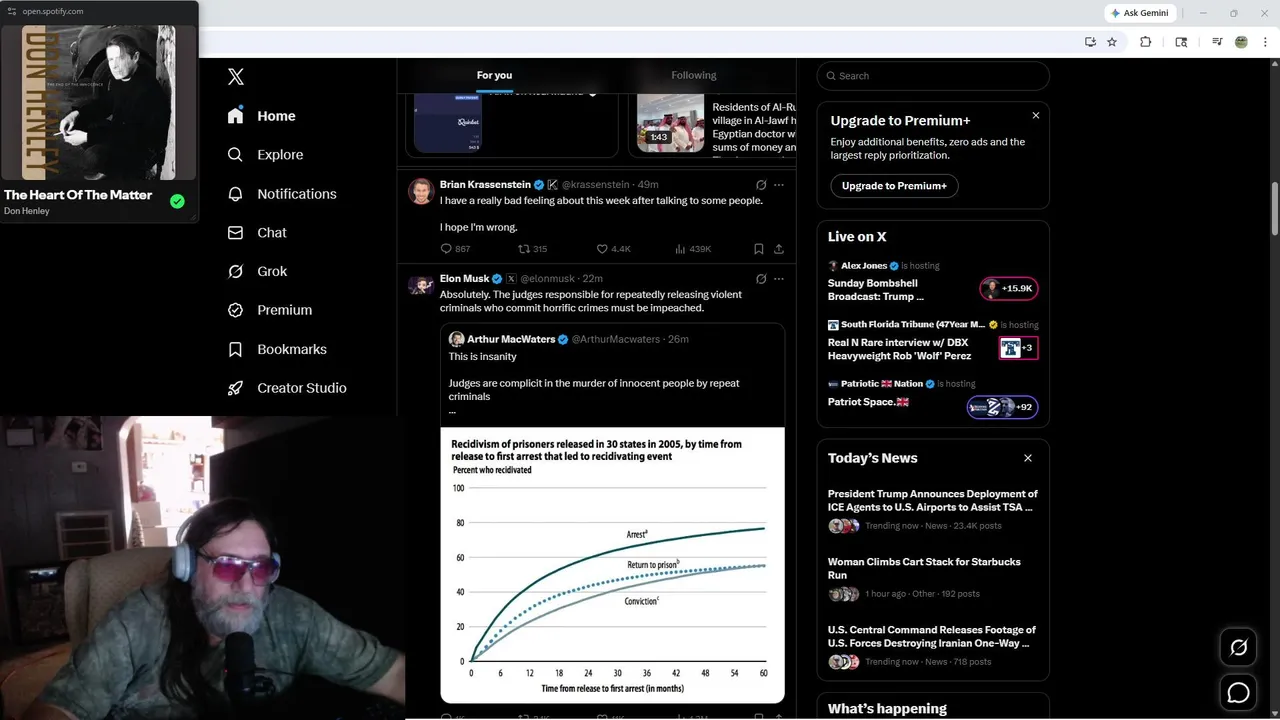The image size is (1280, 720).
Task: Open more options on Elon Musk's post
Action: point(779,279)
